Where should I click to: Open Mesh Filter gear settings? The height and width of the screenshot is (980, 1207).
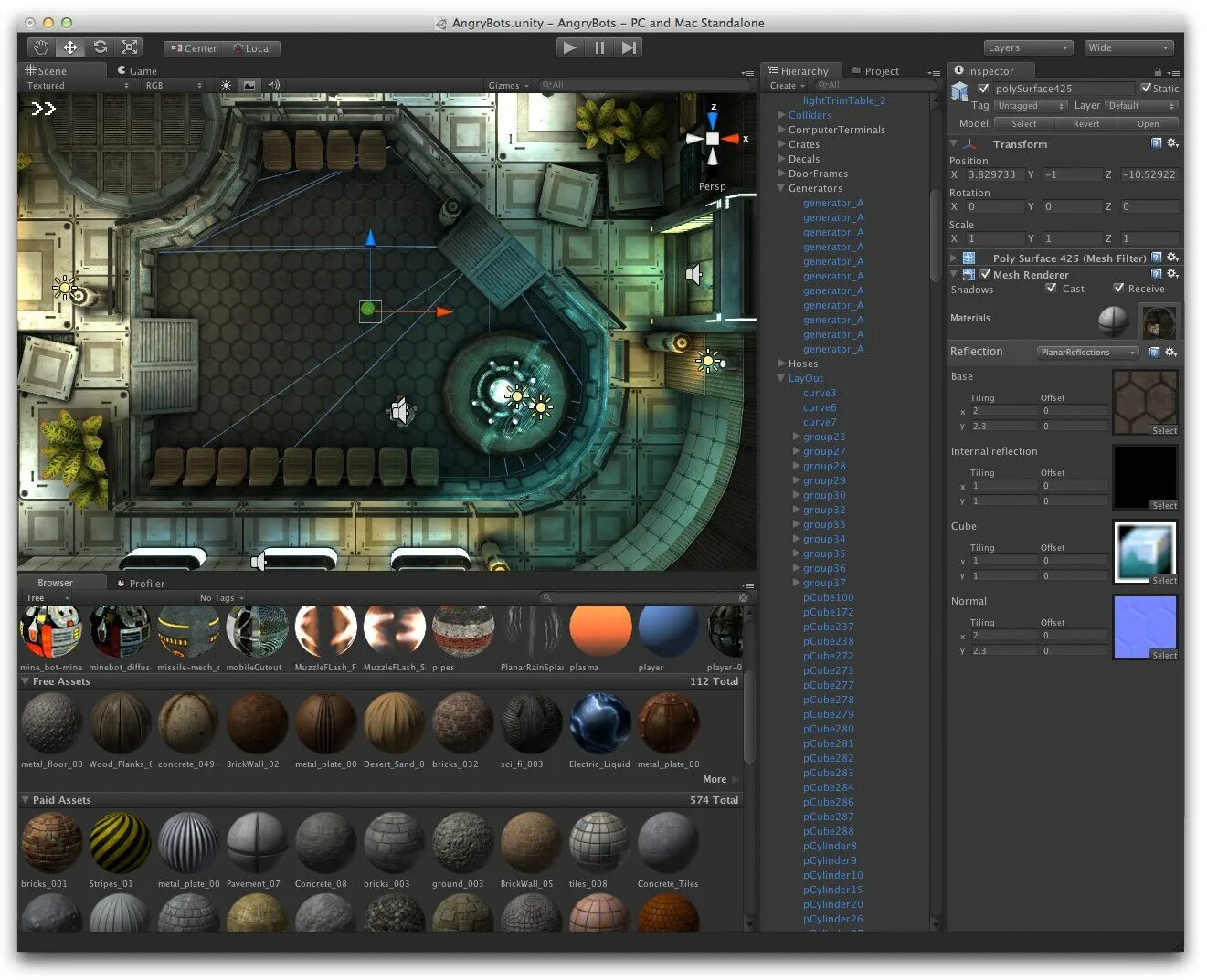click(1172, 258)
